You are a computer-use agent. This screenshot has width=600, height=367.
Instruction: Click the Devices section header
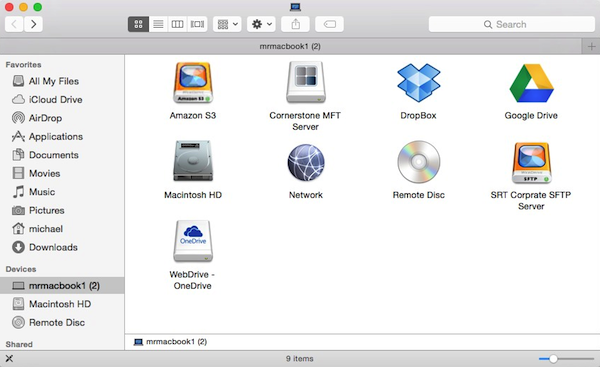[21, 269]
